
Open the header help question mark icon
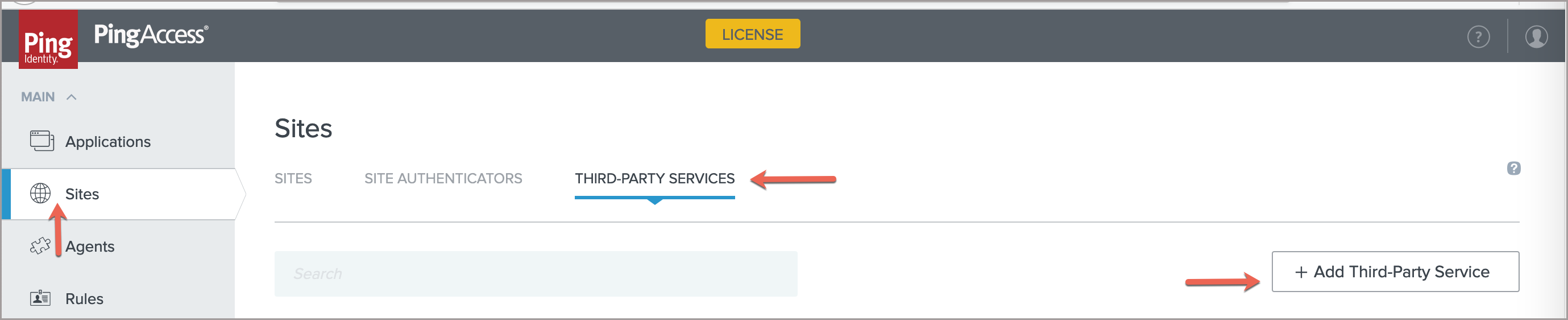[1478, 36]
